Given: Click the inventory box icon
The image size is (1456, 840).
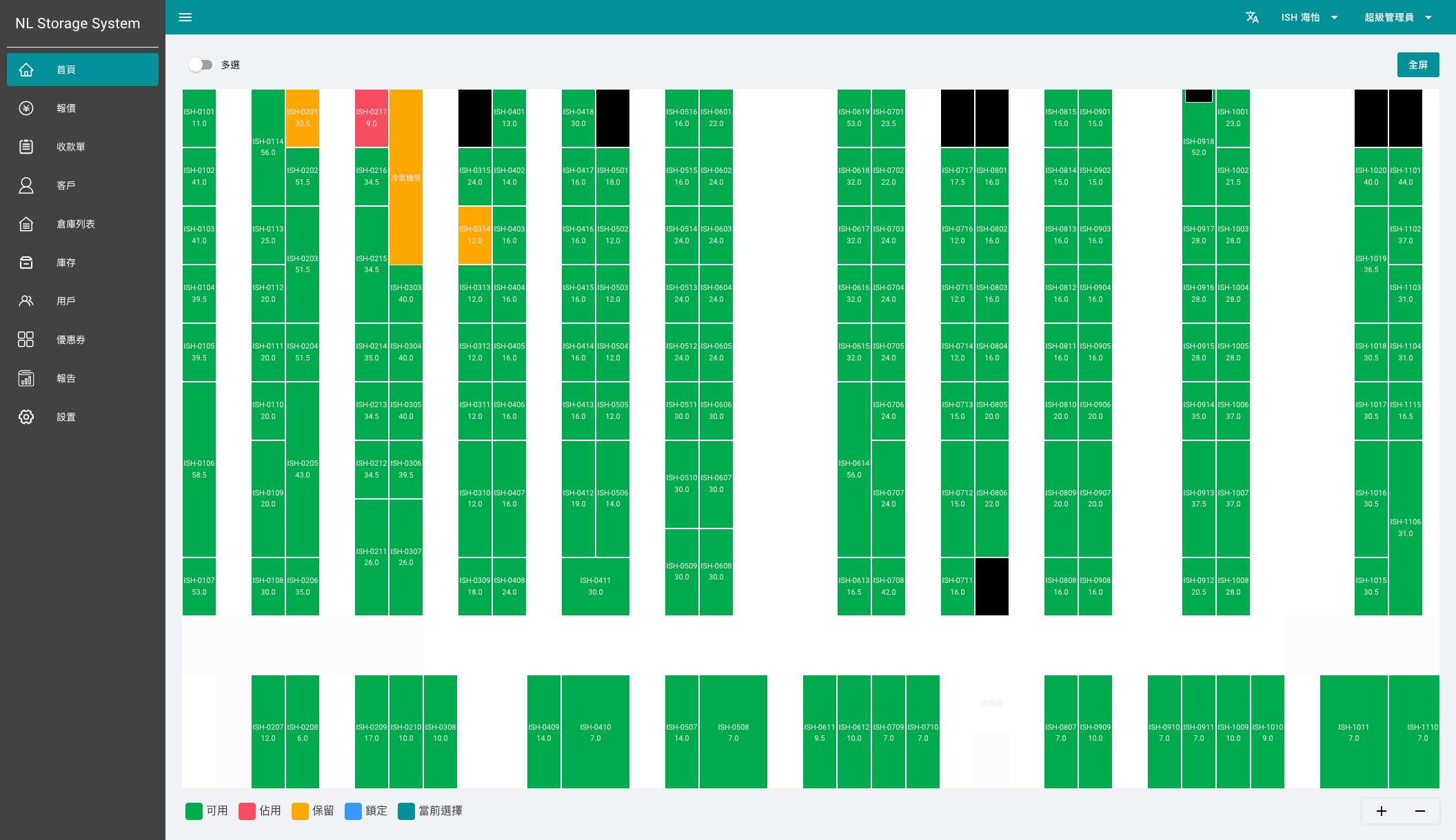Looking at the screenshot, I should [26, 263].
